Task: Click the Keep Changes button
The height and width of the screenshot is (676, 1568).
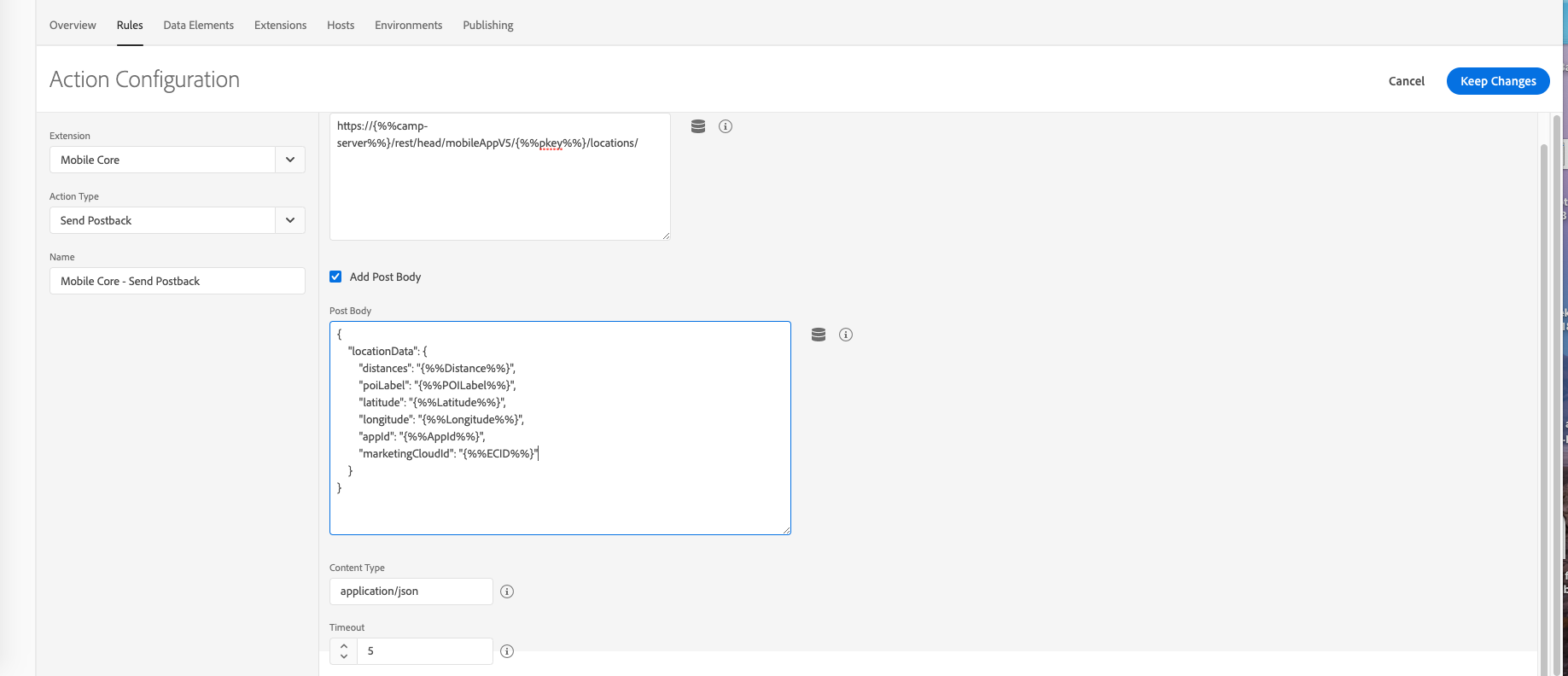Action: tap(1498, 81)
